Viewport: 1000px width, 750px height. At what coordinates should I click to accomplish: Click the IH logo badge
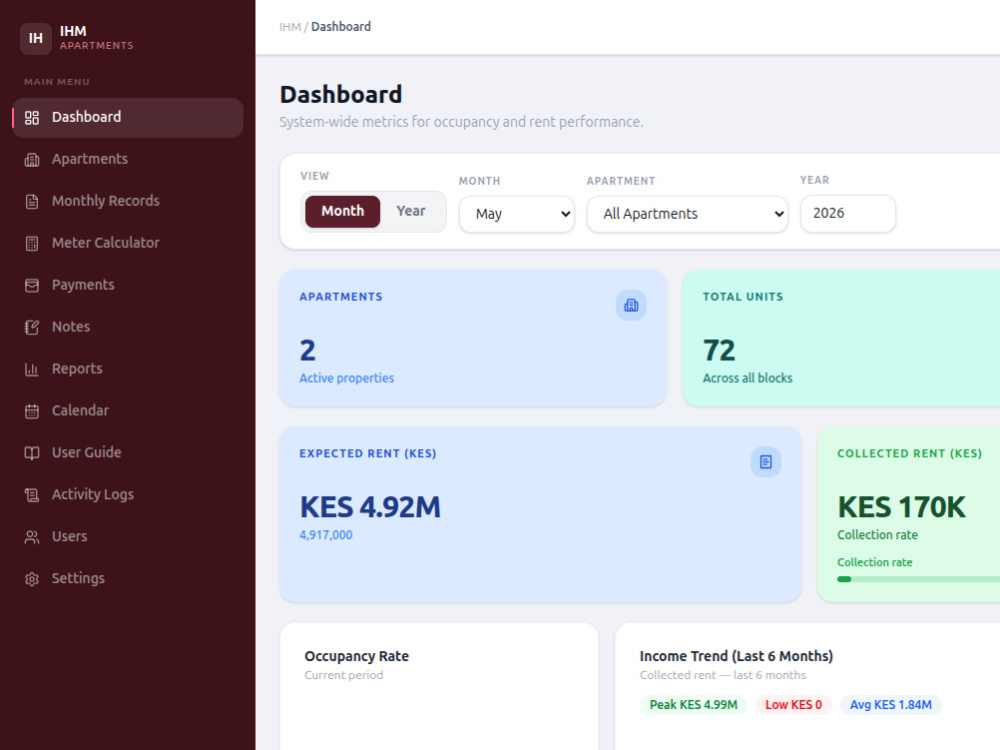(x=36, y=38)
